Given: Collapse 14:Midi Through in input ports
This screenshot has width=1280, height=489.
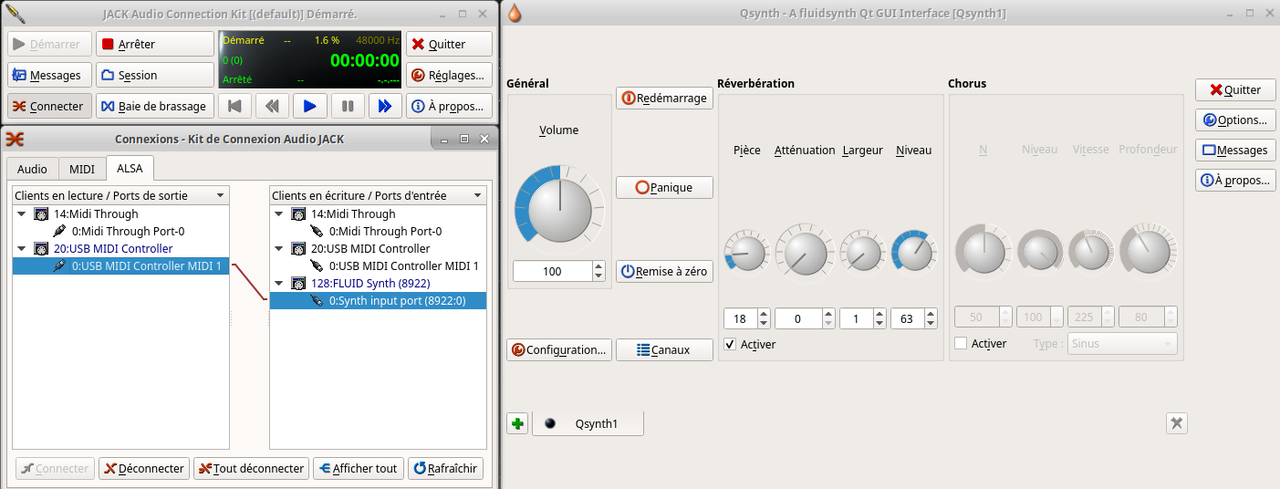Looking at the screenshot, I should tap(280, 214).
